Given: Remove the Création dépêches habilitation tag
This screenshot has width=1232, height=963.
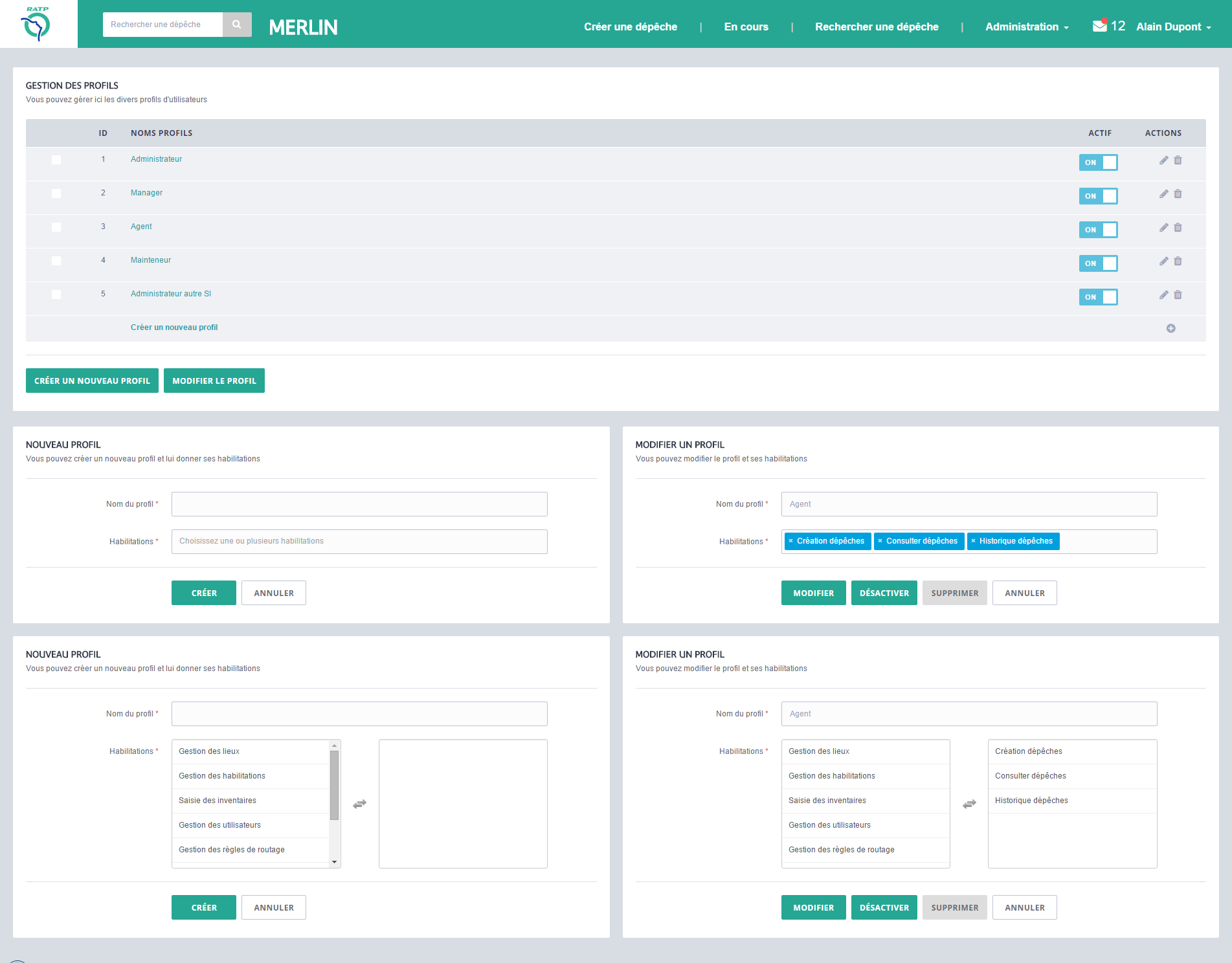Looking at the screenshot, I should pos(790,541).
